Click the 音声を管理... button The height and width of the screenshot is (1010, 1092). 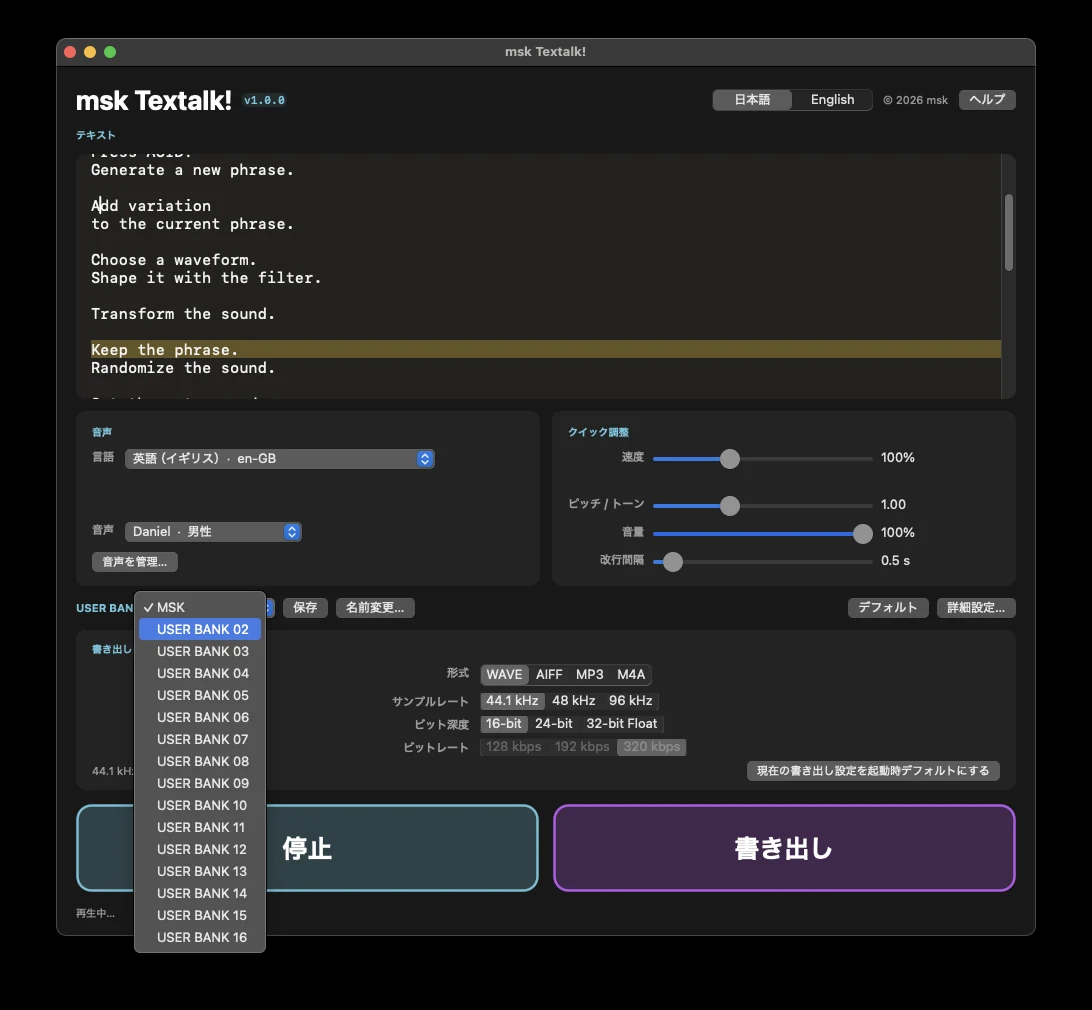coord(134,561)
